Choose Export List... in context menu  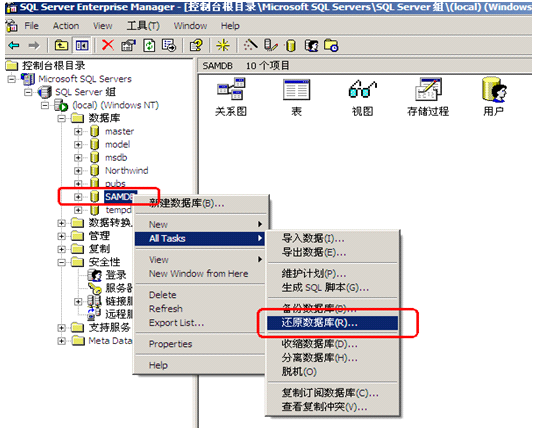(x=200, y=323)
